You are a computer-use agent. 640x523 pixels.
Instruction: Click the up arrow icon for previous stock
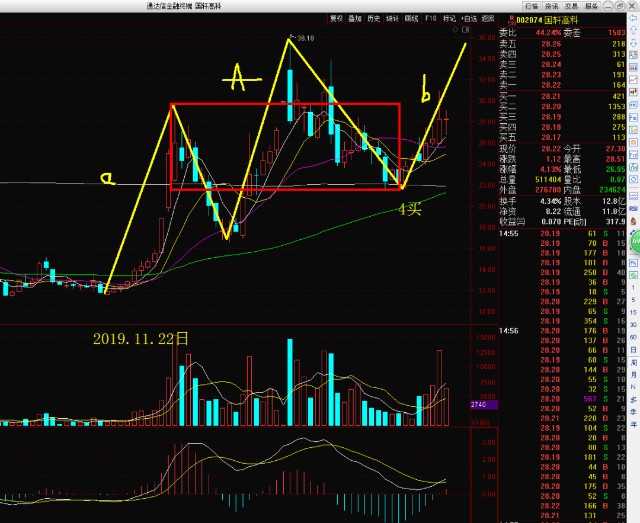634,30
